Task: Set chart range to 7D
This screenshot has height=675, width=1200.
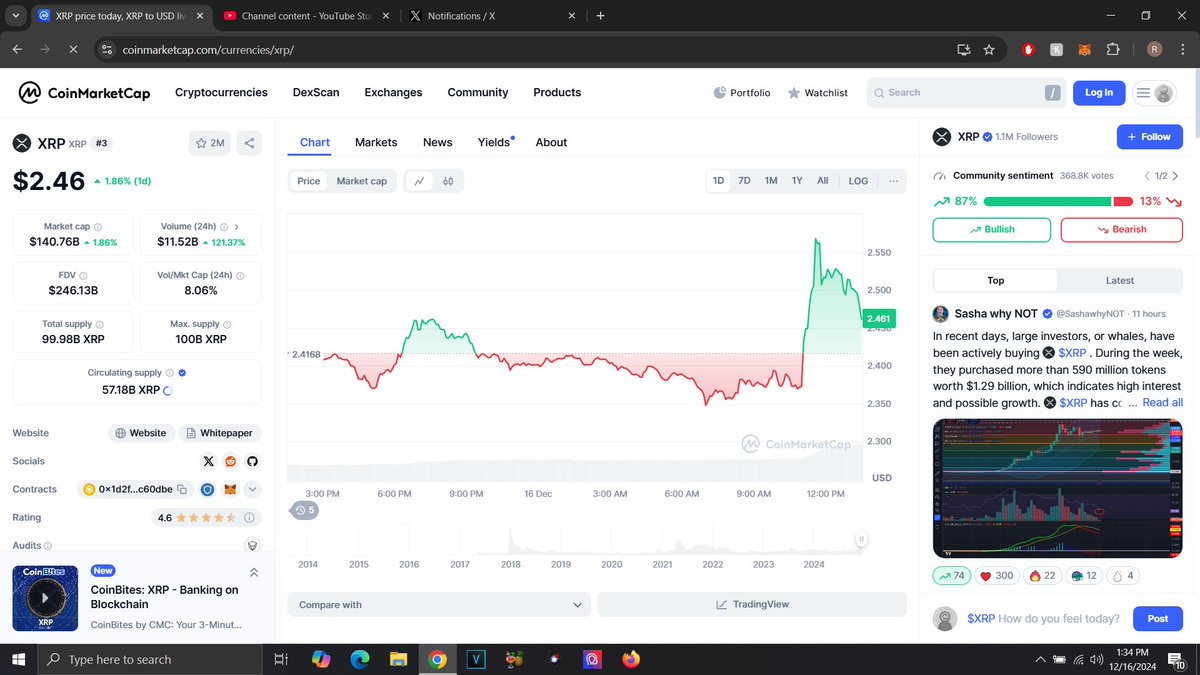Action: [x=744, y=181]
